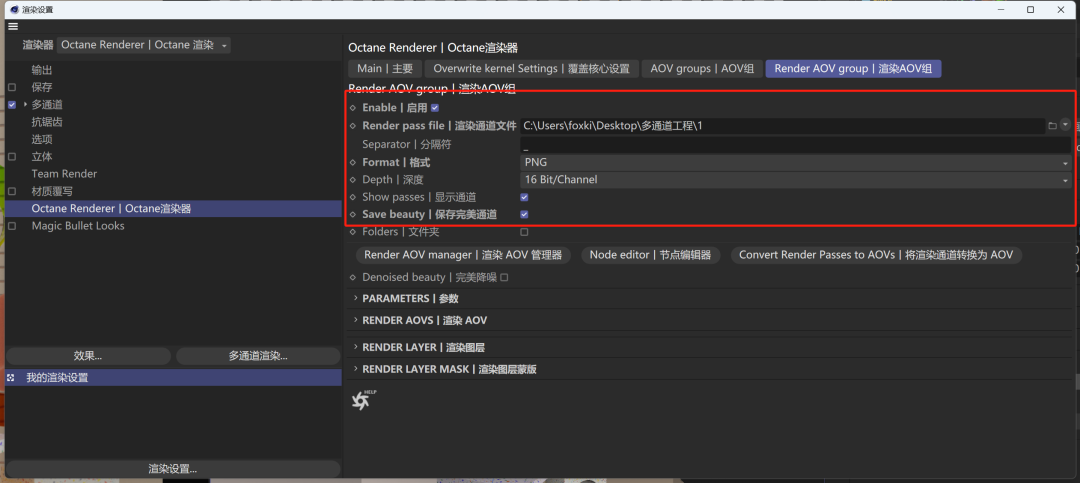Expand the 多通道 tree arrow

click(x=25, y=105)
